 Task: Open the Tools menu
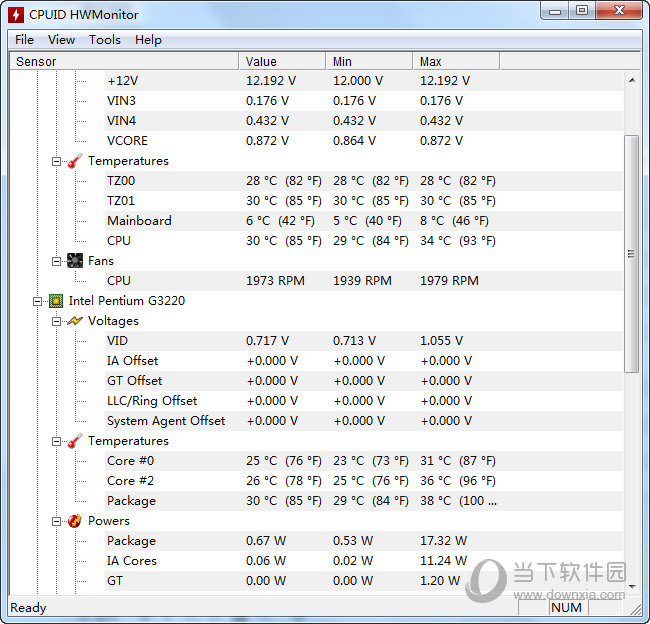coord(105,40)
